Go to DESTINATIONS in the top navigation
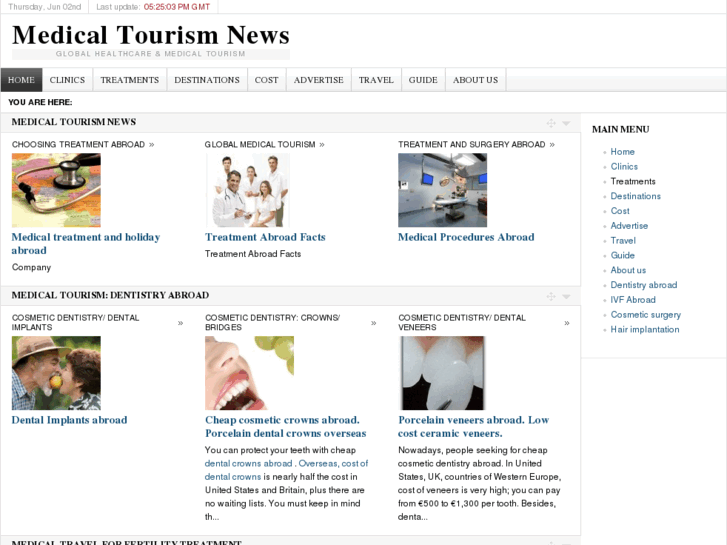This screenshot has height=545, width=727. [207, 80]
